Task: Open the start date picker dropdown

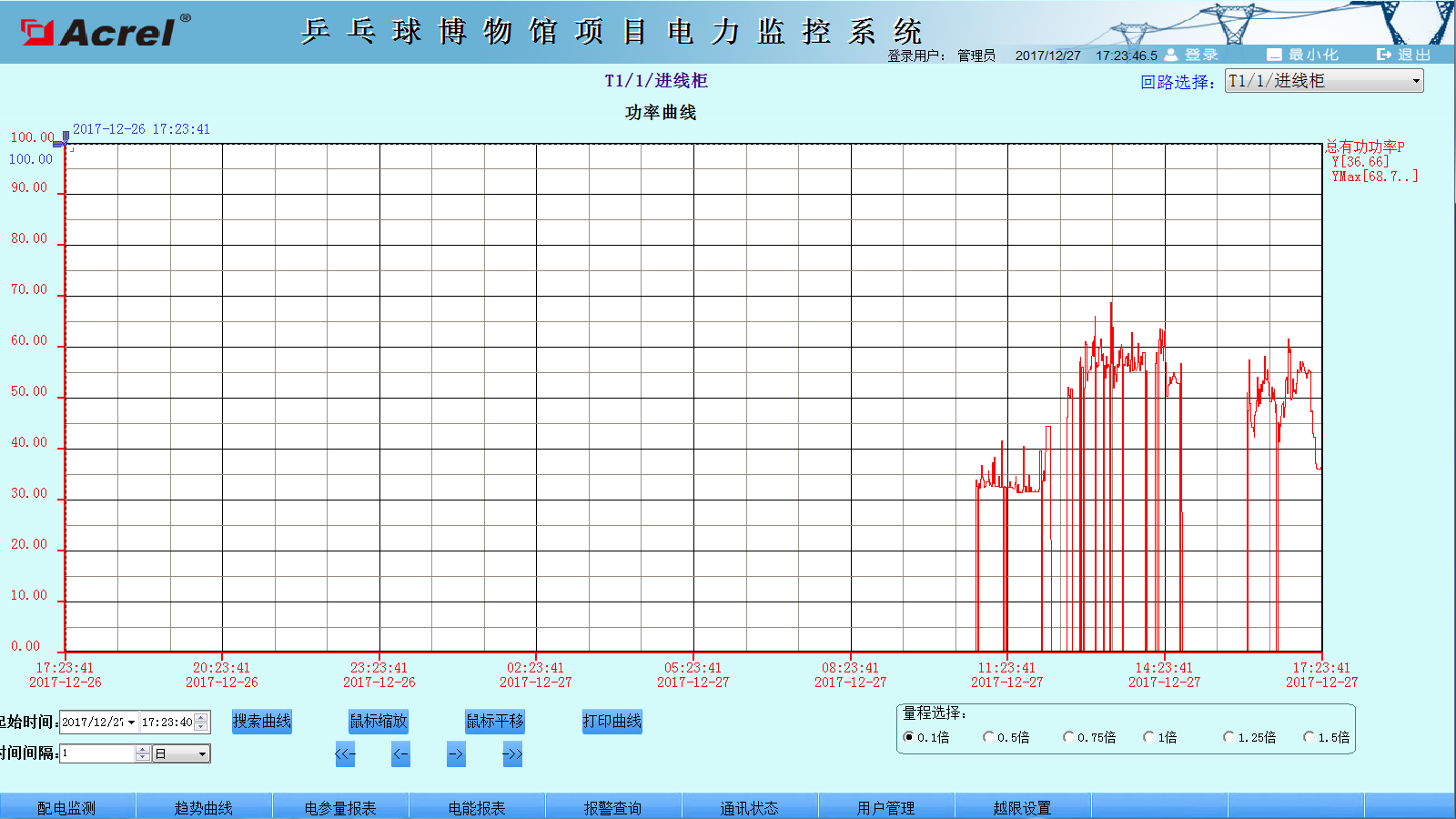Action: (x=131, y=723)
